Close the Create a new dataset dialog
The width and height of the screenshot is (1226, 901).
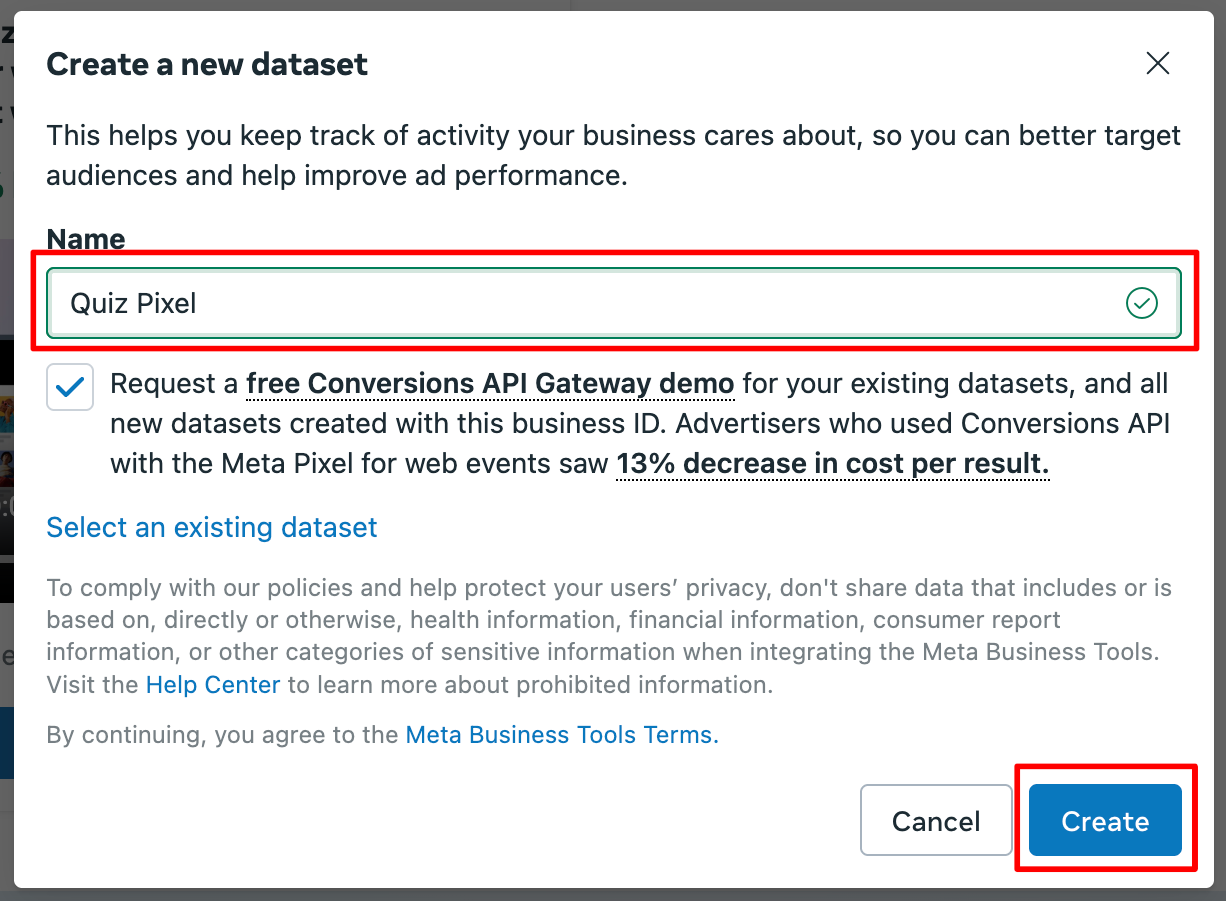click(1157, 64)
